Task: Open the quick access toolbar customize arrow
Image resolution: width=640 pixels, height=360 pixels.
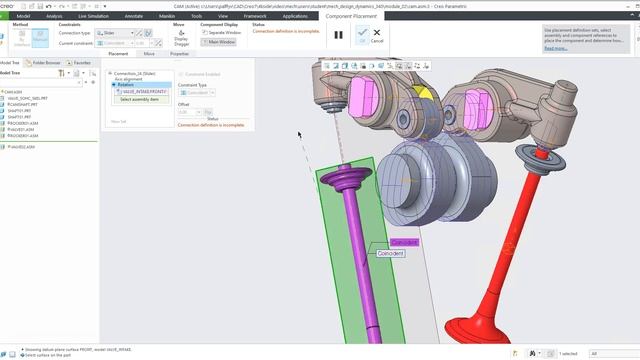Action: 105,7
